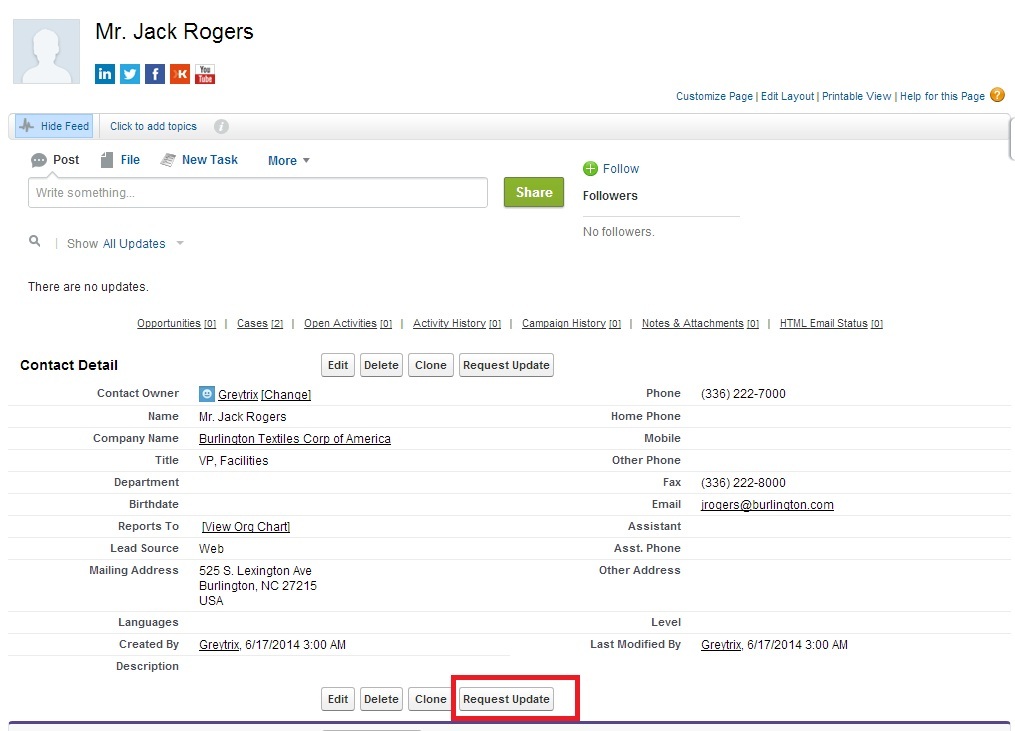Viewport: 1015px width, 731px height.
Task: Open the Twitter profile icon
Action: (x=129, y=74)
